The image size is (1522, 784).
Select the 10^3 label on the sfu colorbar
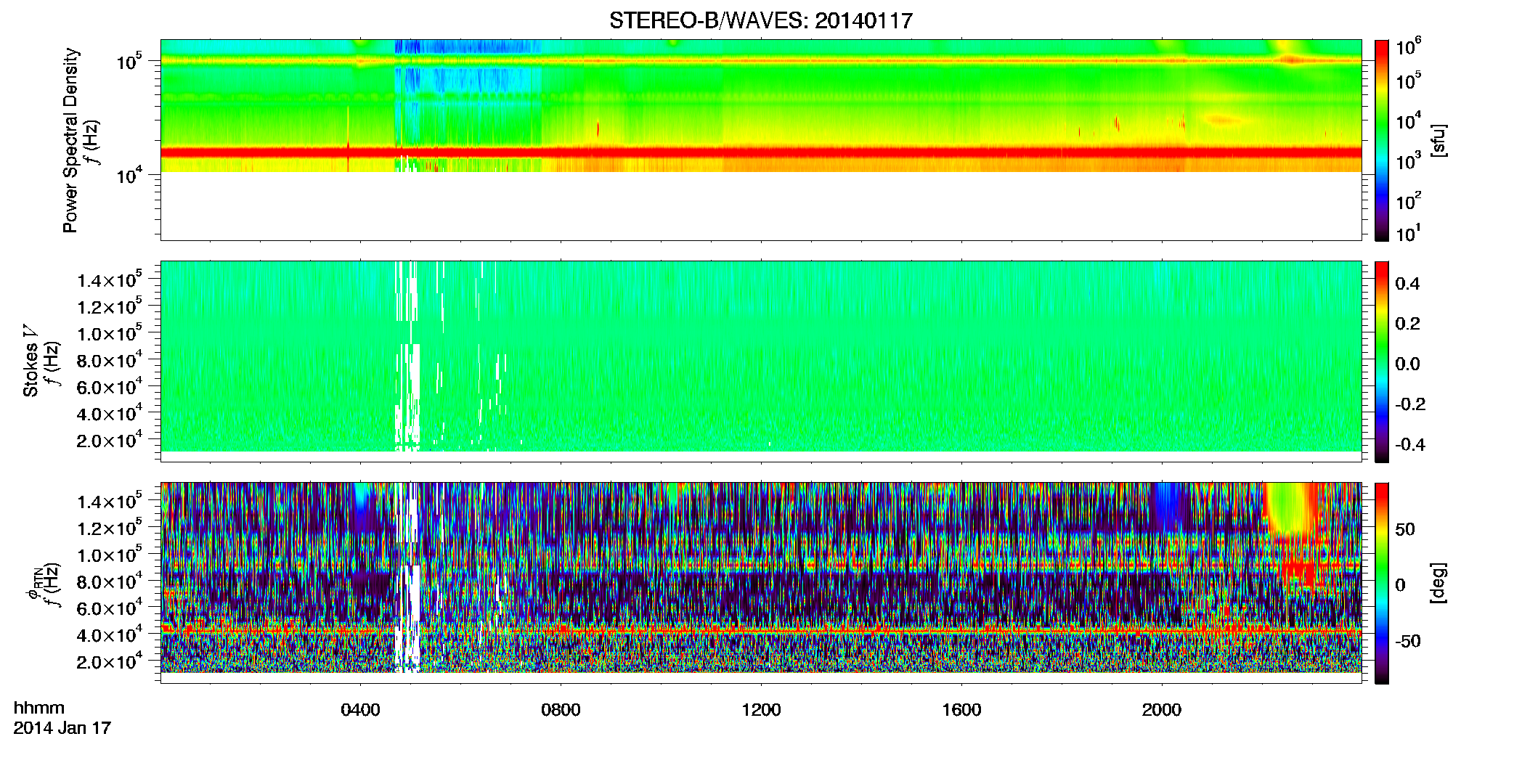click(1409, 160)
